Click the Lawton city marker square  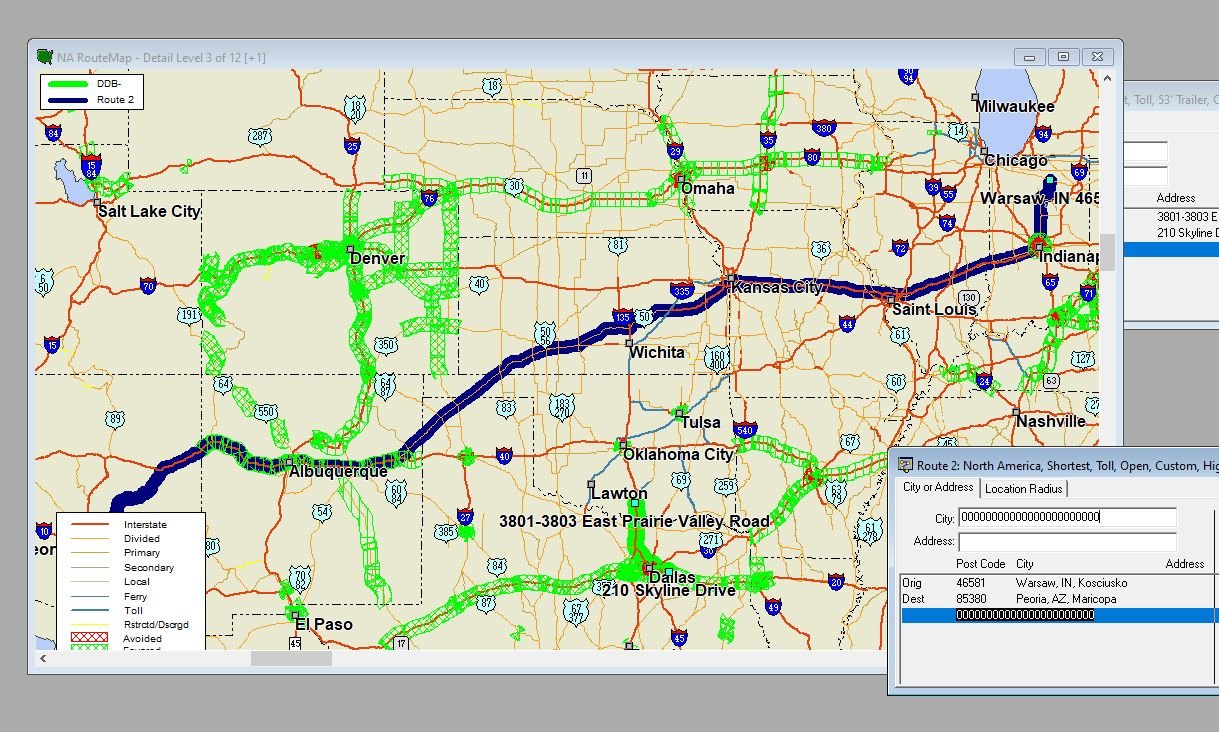coord(591,484)
